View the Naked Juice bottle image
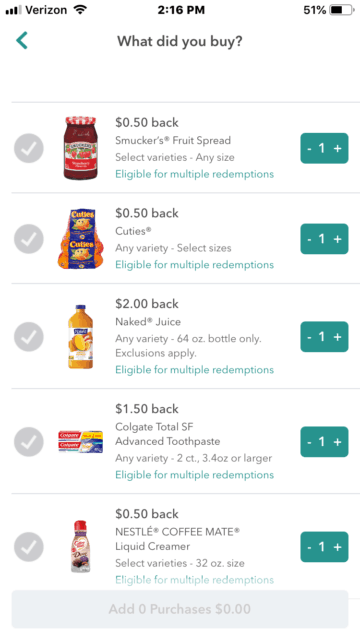360x640 pixels. [x=80, y=337]
